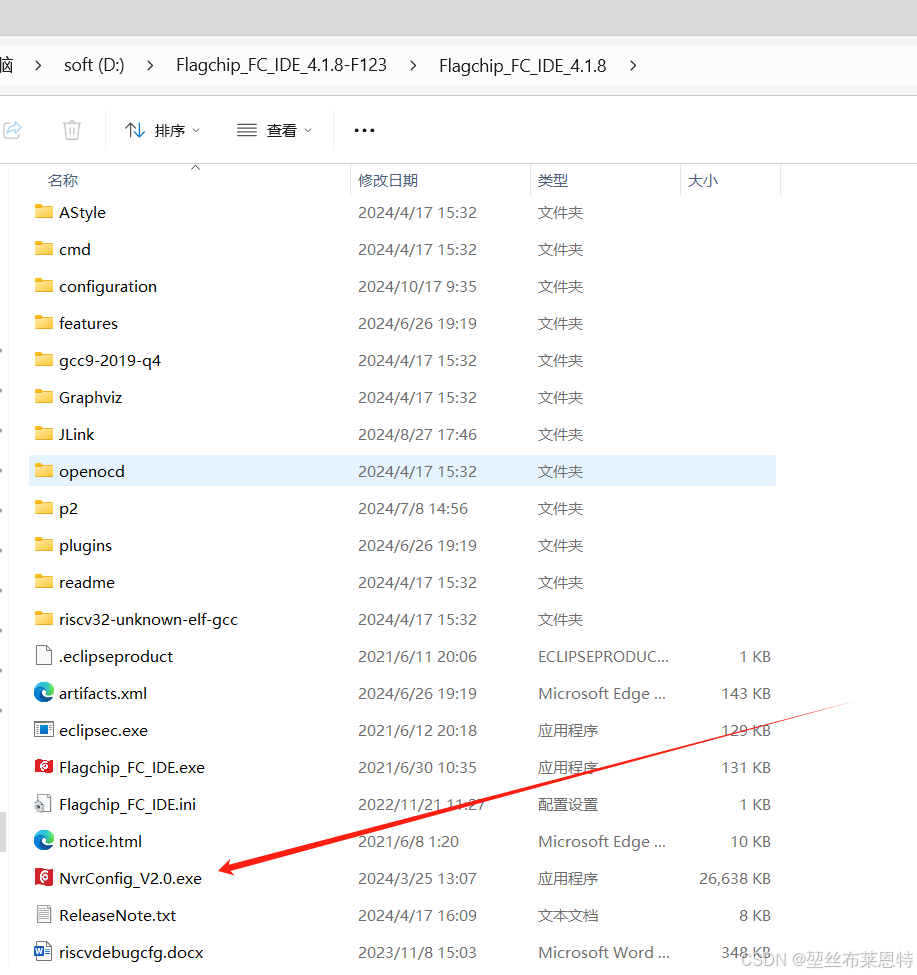Click the Flagchip_FC_IDE_4.1.8 breadcrumb
This screenshot has height=975, width=917.
[x=522, y=66]
